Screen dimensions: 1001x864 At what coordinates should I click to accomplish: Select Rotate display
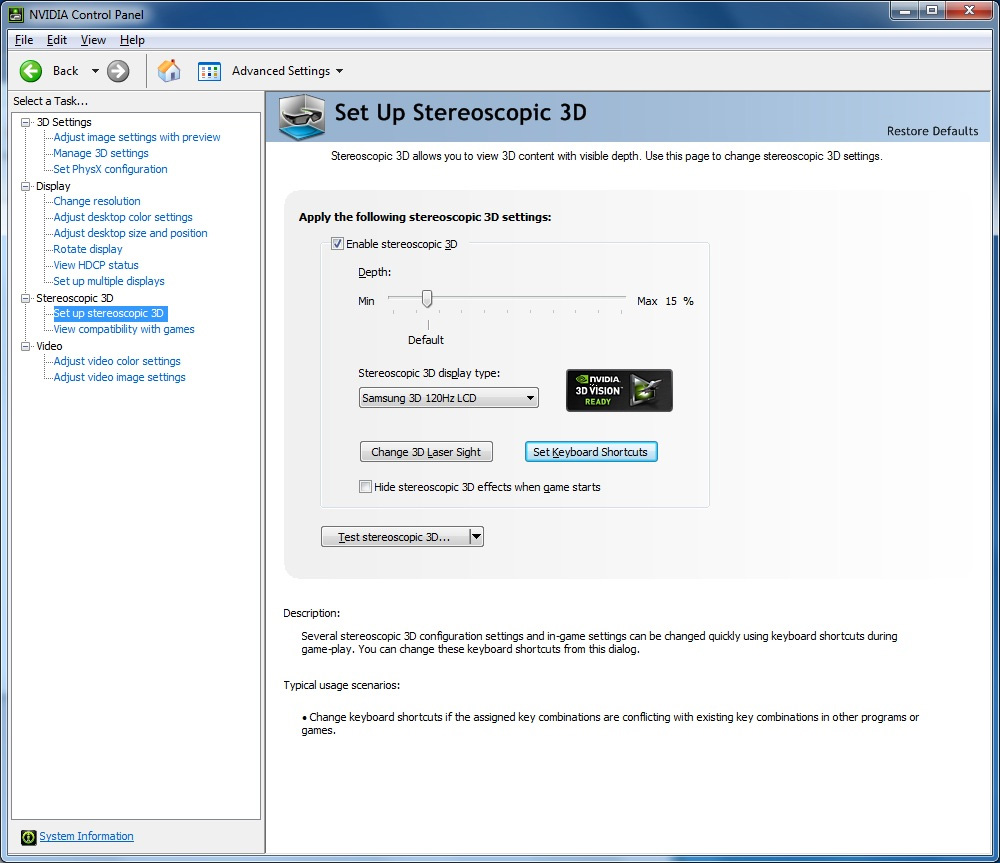click(x=87, y=249)
